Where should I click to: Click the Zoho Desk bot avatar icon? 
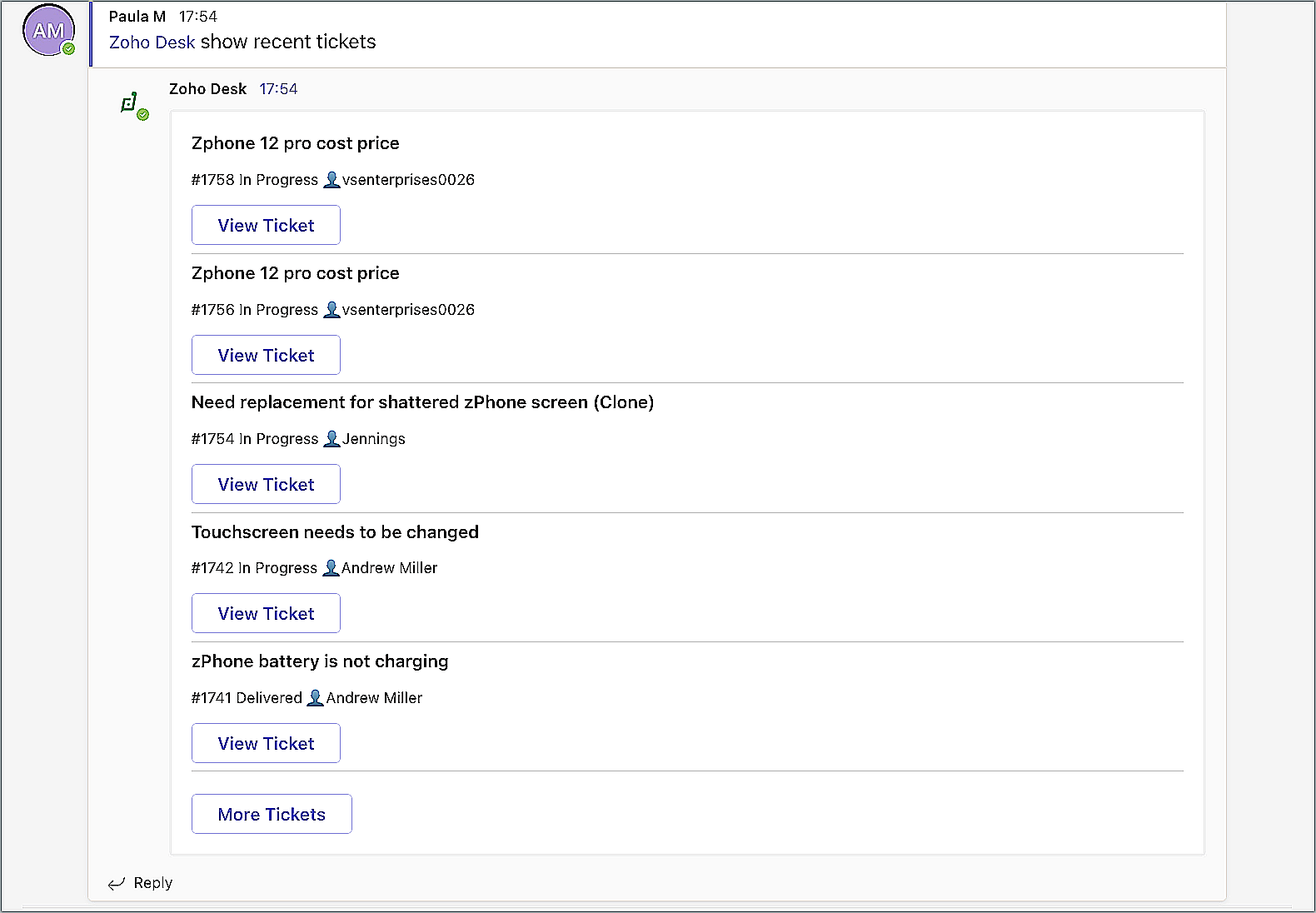[130, 104]
